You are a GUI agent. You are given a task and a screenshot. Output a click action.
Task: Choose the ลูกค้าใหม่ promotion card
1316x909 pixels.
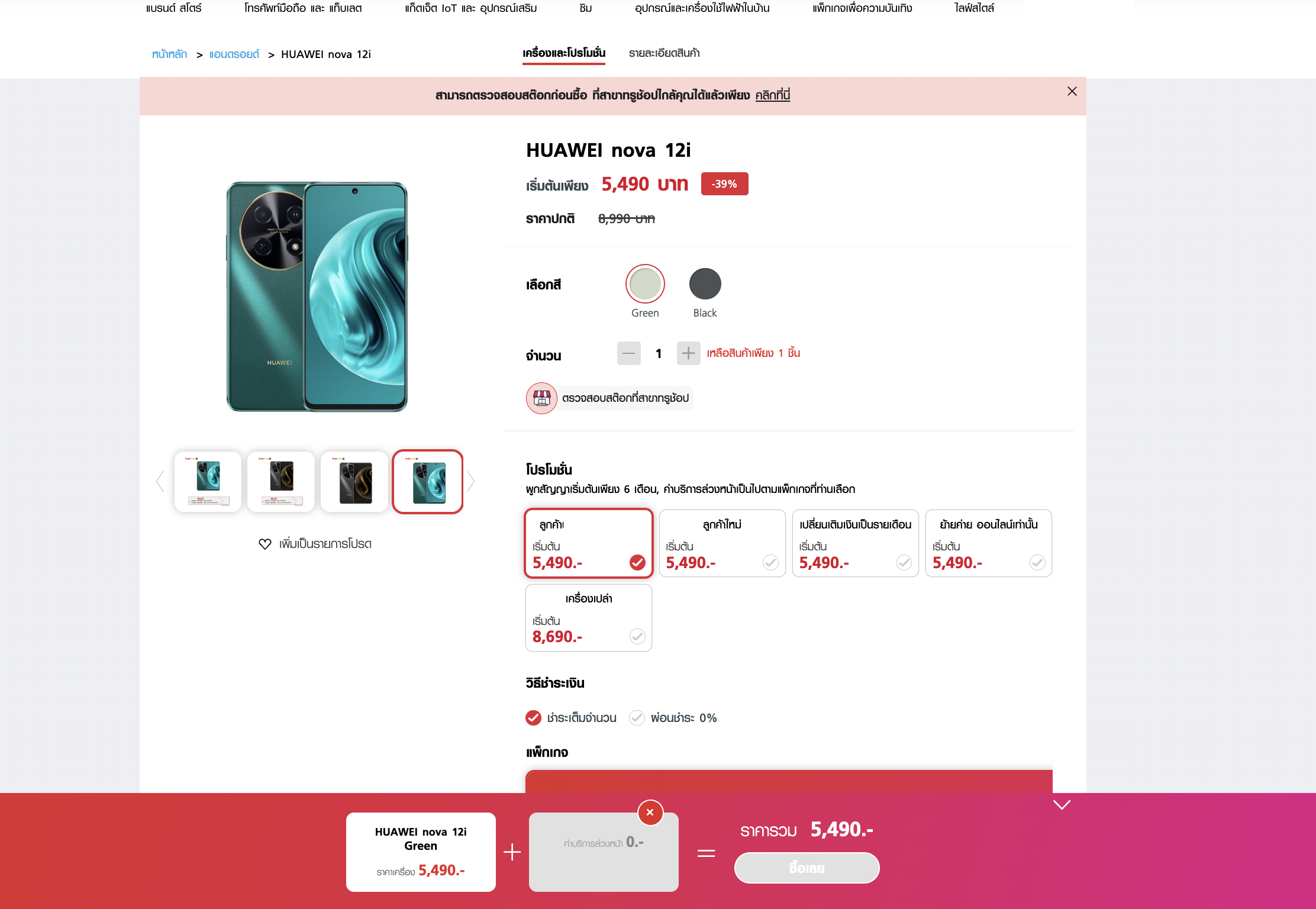pyautogui.click(x=722, y=543)
